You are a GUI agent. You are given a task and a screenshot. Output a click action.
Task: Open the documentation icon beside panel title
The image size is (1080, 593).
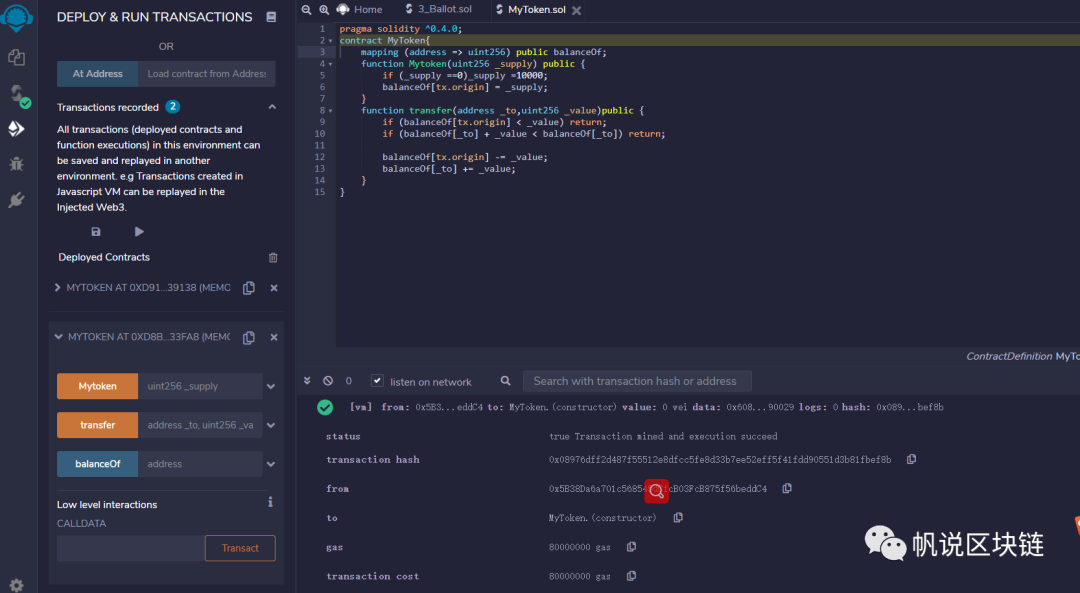click(x=271, y=17)
